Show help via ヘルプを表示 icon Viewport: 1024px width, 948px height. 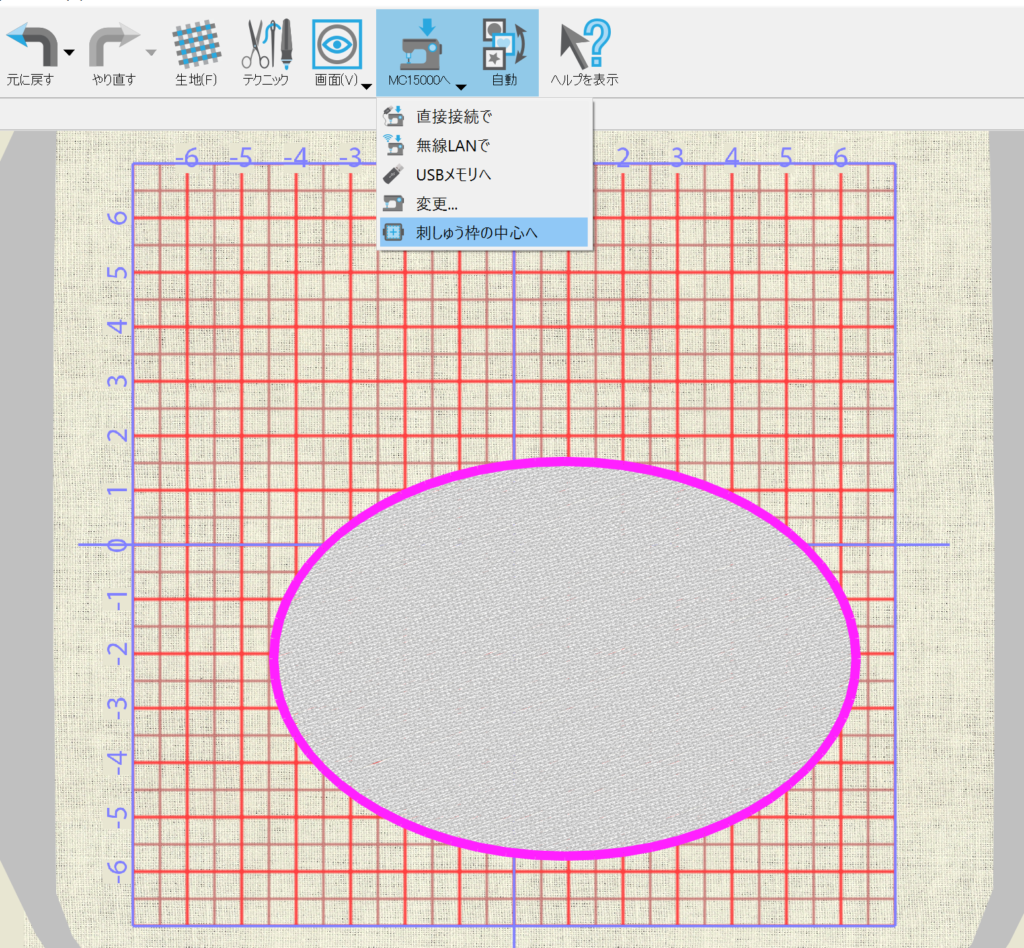(x=584, y=44)
